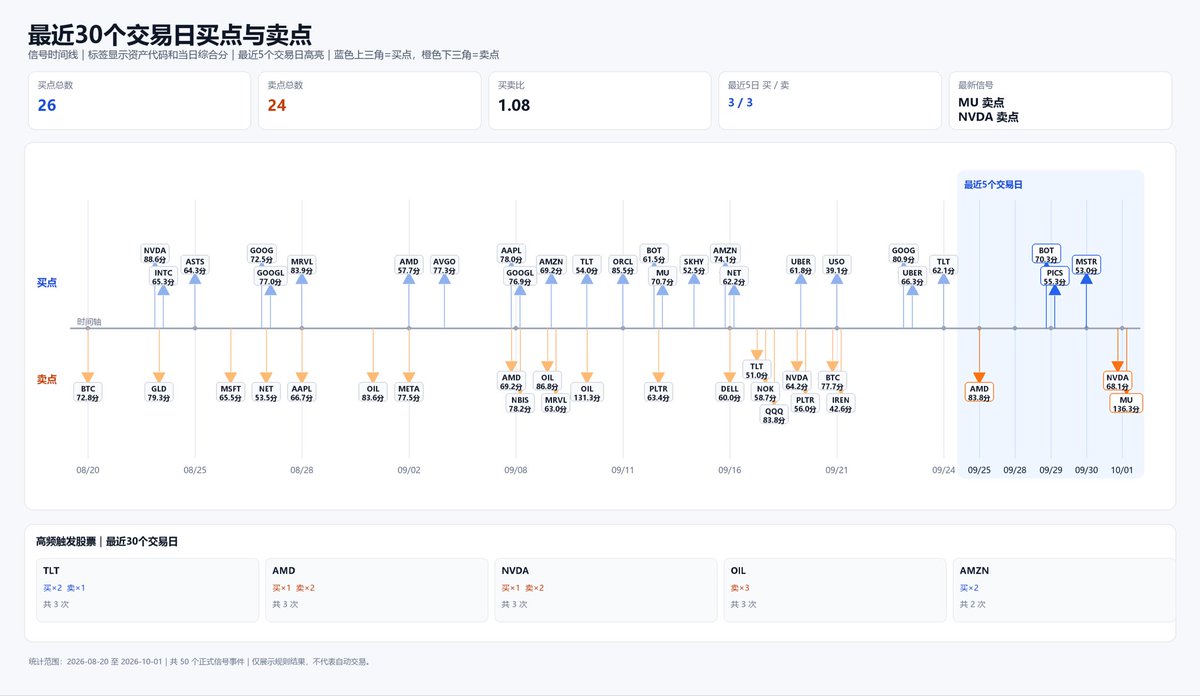This screenshot has height=696, width=1200.
Task: Click the NVDA 64.2分 sell label
Action: coord(797,381)
